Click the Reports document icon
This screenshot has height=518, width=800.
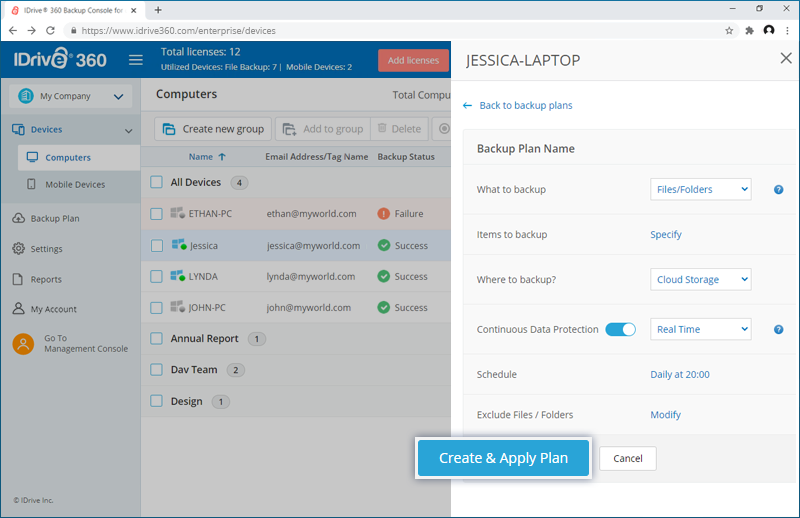pos(18,279)
